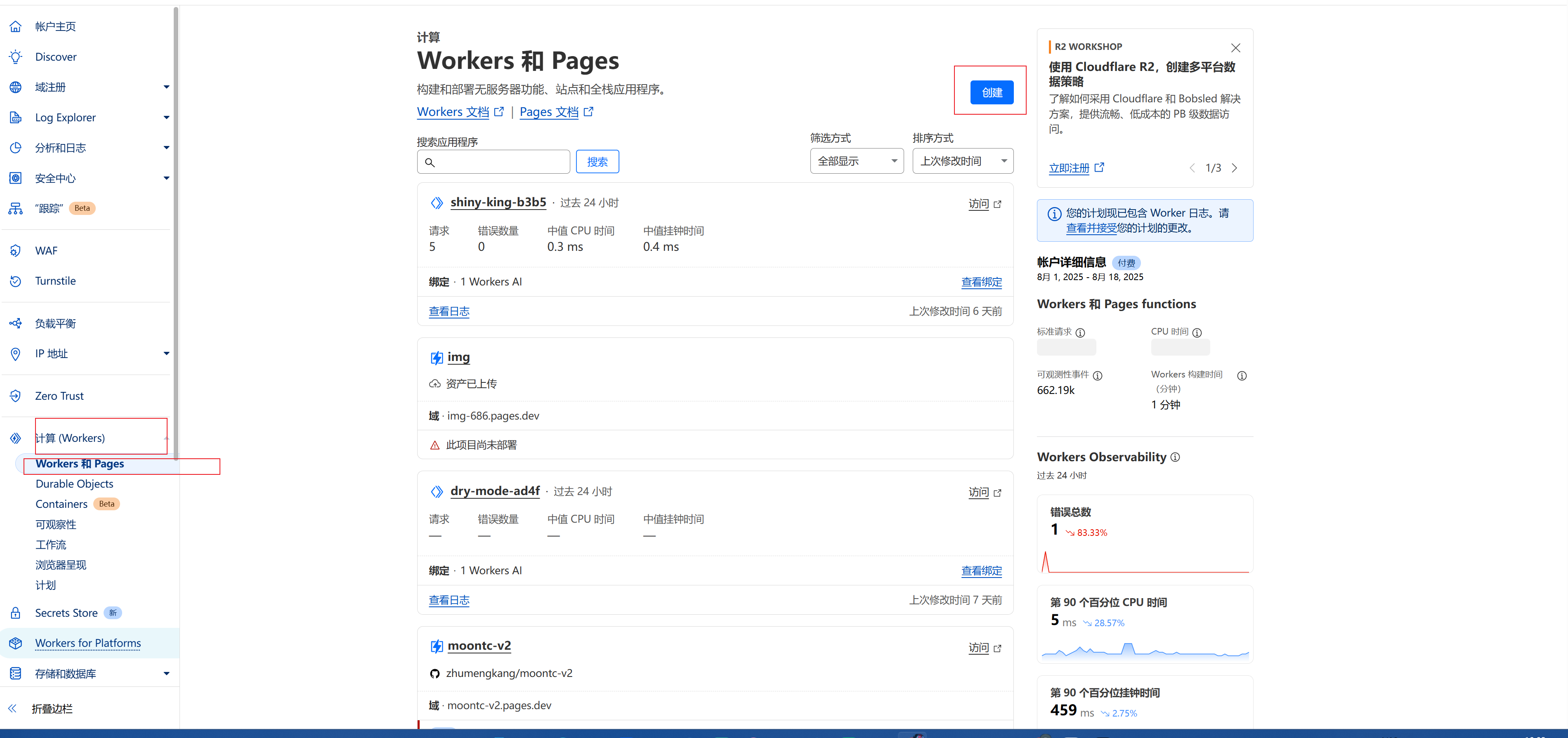
Task: Open the 帐户主页 home icon
Action: point(15,26)
